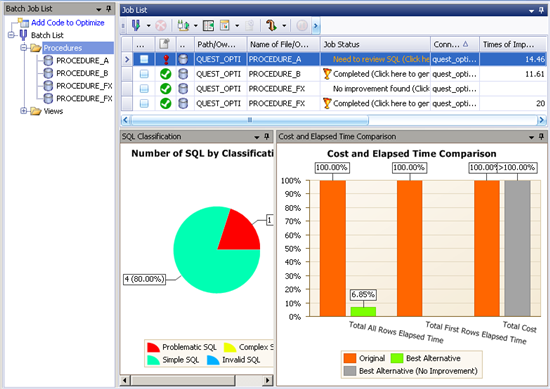Click 'Completed' status link for PROCEDURE_B
The height and width of the screenshot is (389, 550).
tap(381, 74)
